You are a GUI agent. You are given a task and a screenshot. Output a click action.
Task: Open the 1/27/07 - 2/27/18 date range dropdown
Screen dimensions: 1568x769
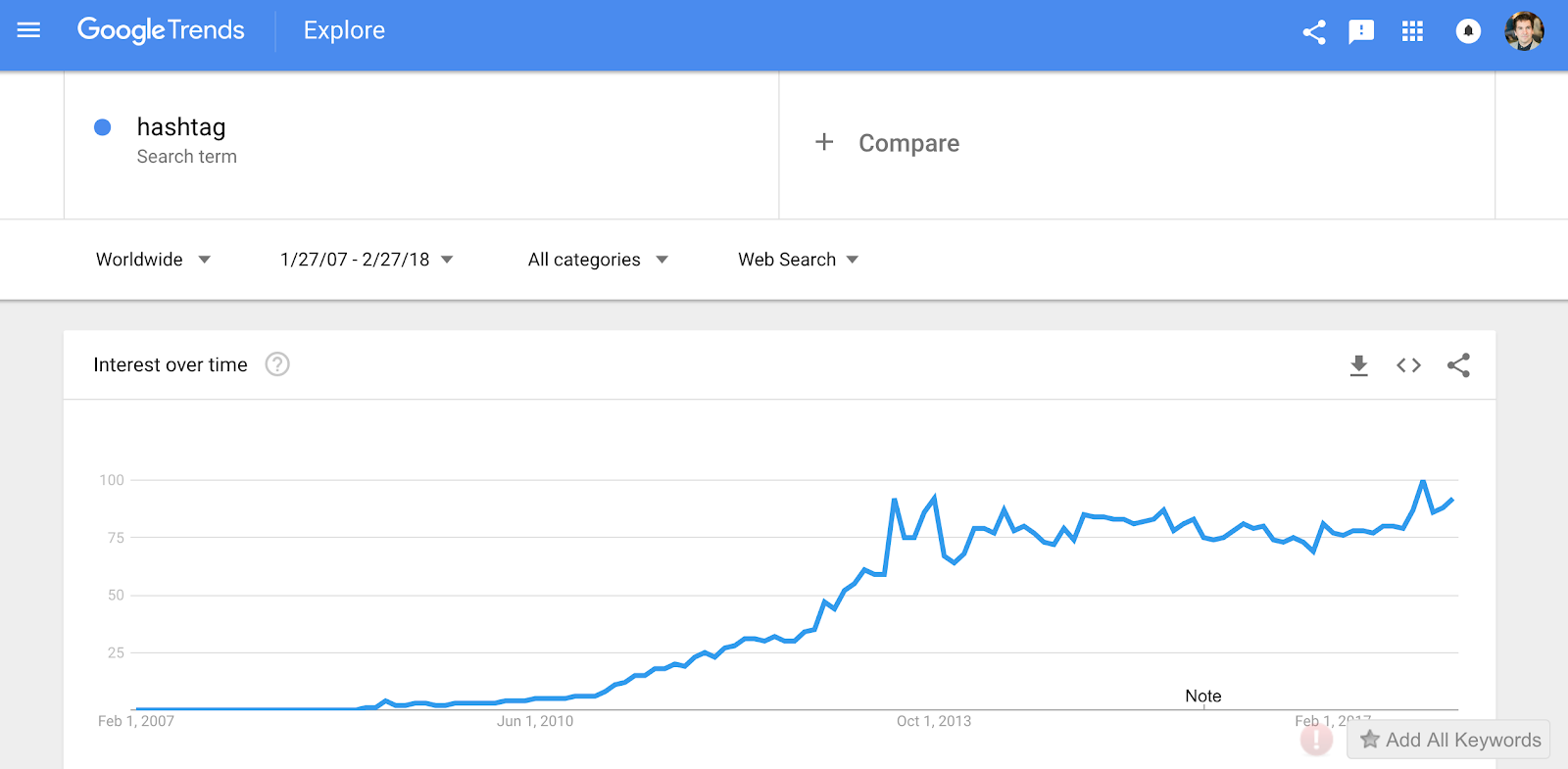pyautogui.click(x=367, y=260)
